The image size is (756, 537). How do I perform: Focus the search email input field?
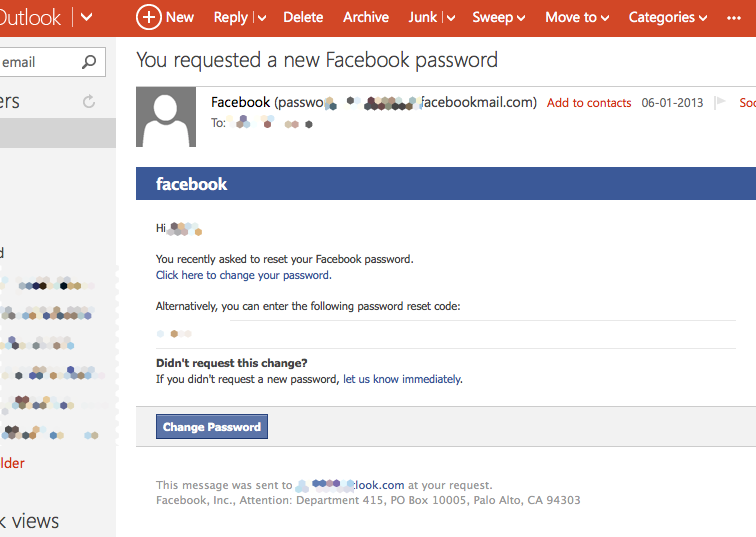click(x=39, y=62)
